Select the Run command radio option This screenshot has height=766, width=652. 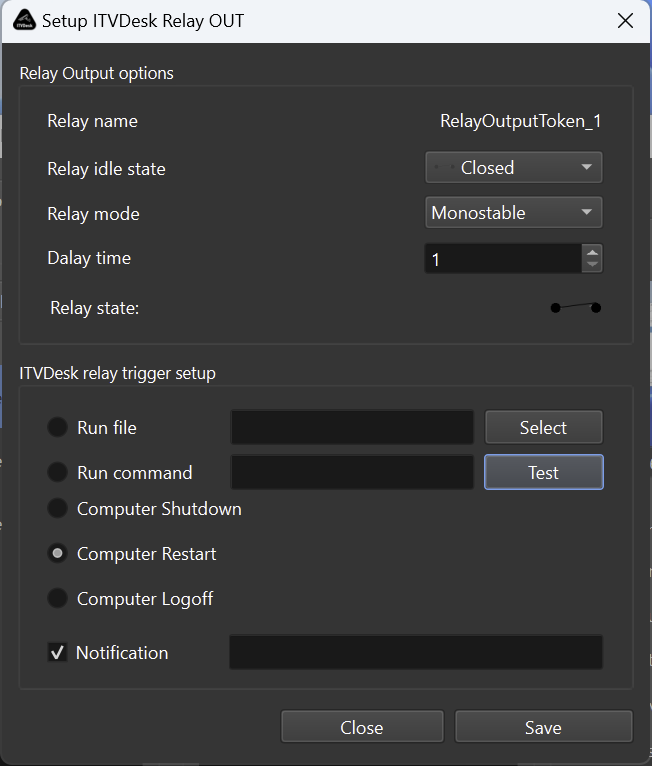click(x=59, y=472)
